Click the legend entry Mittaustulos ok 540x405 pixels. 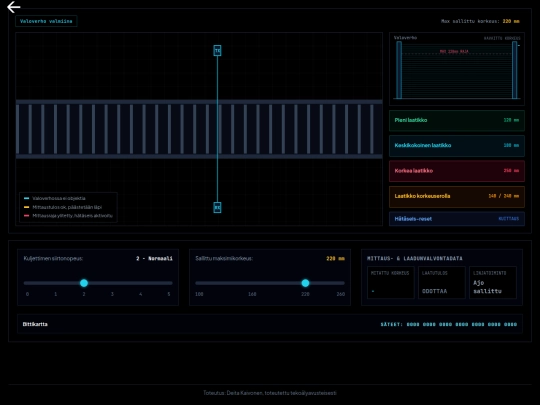(63, 207)
